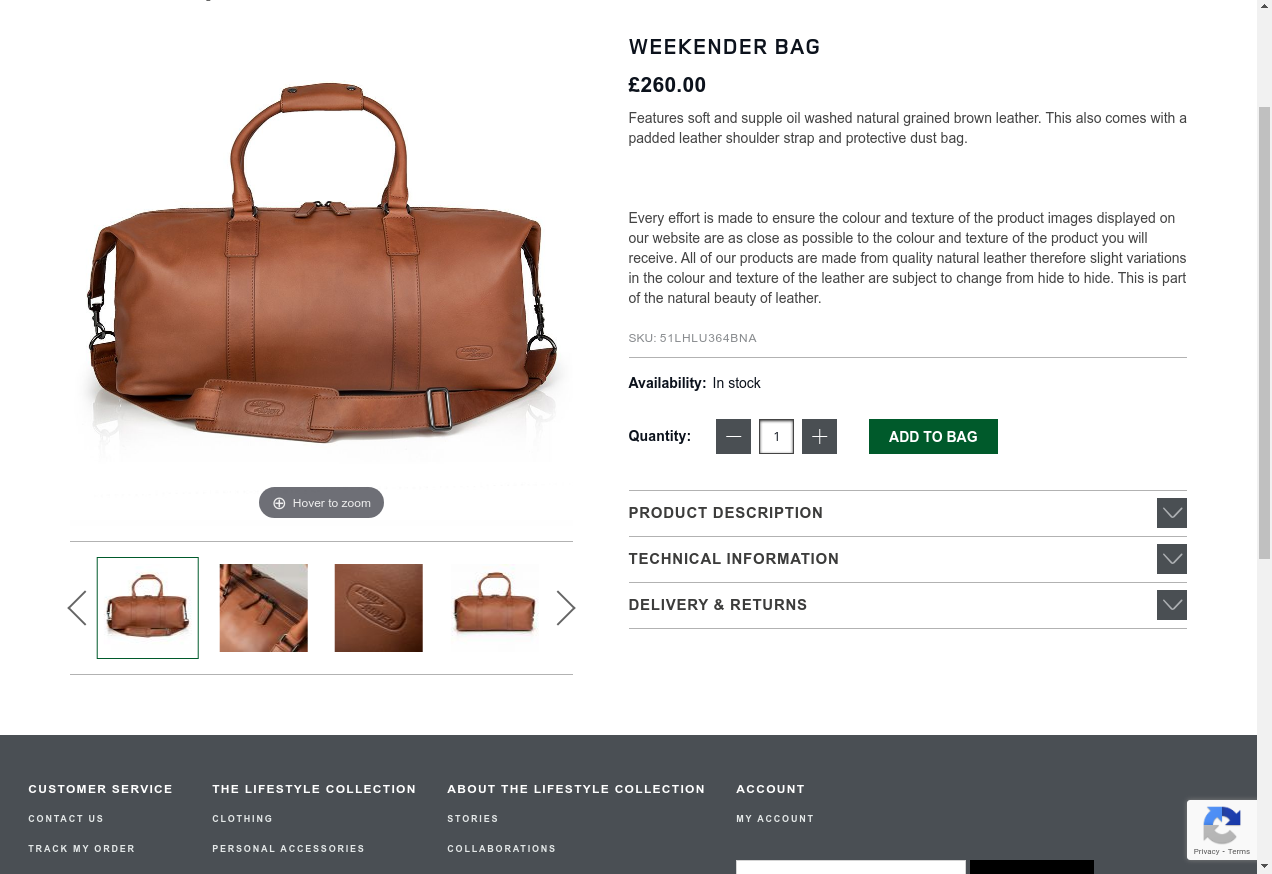
Task: Expand Technical Information chevron
Action: pos(1172,559)
